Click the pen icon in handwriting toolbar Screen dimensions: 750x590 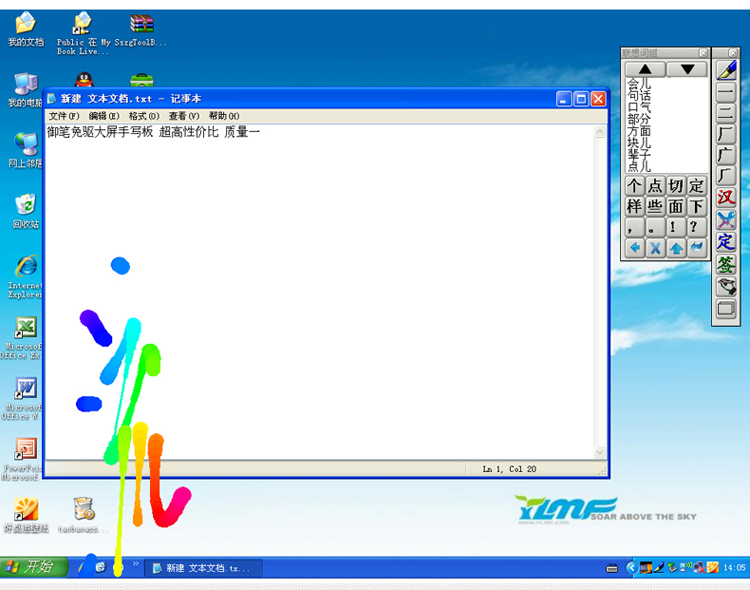[x=726, y=71]
